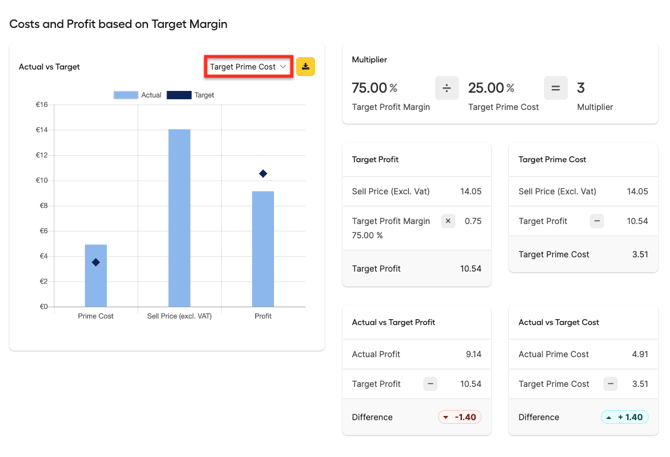Download the Actual vs Target chart
Screen dimensions: 670x457
click(306, 67)
